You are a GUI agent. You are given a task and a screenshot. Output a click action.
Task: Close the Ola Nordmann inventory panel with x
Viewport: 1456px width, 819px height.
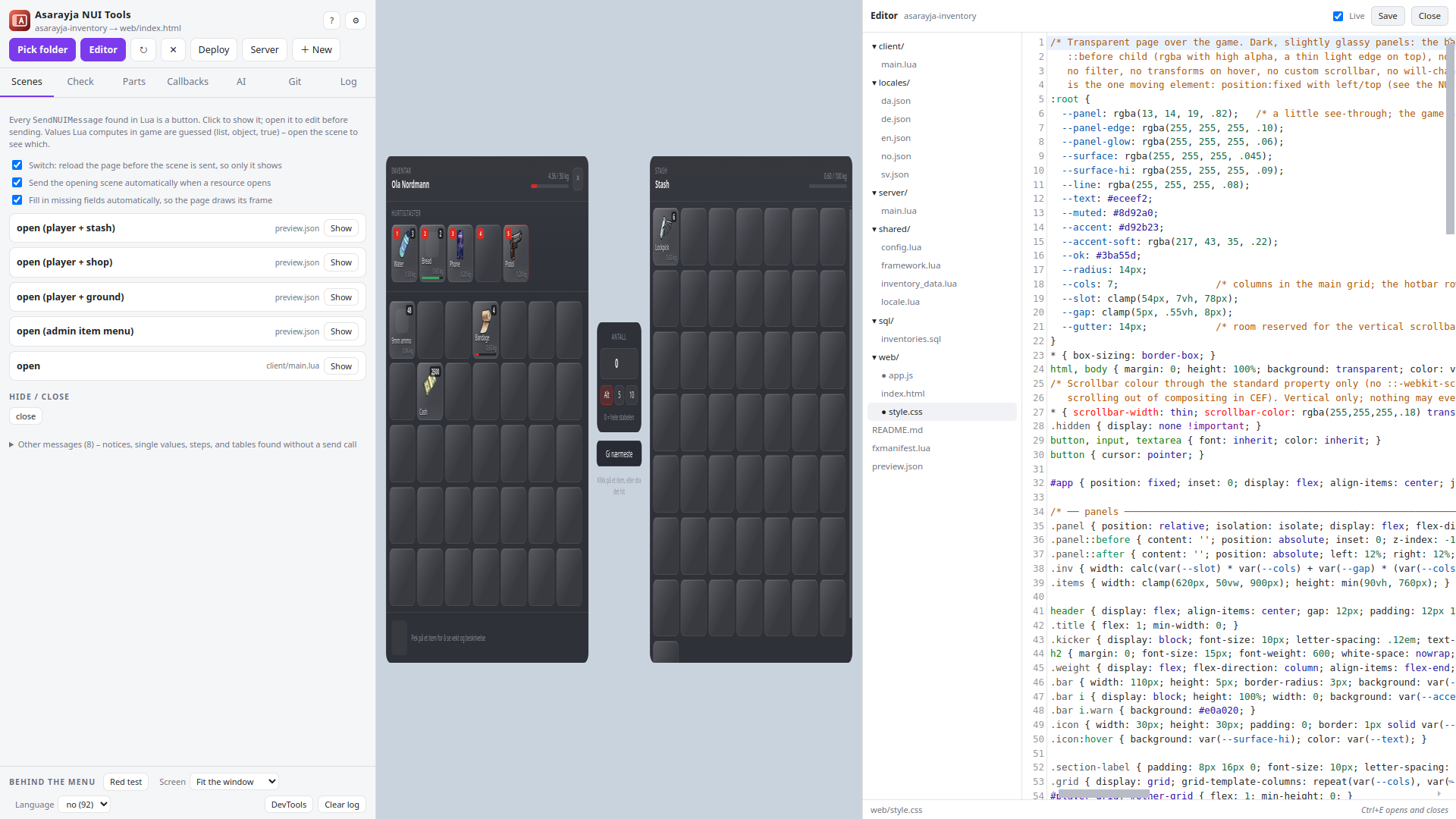pyautogui.click(x=578, y=179)
